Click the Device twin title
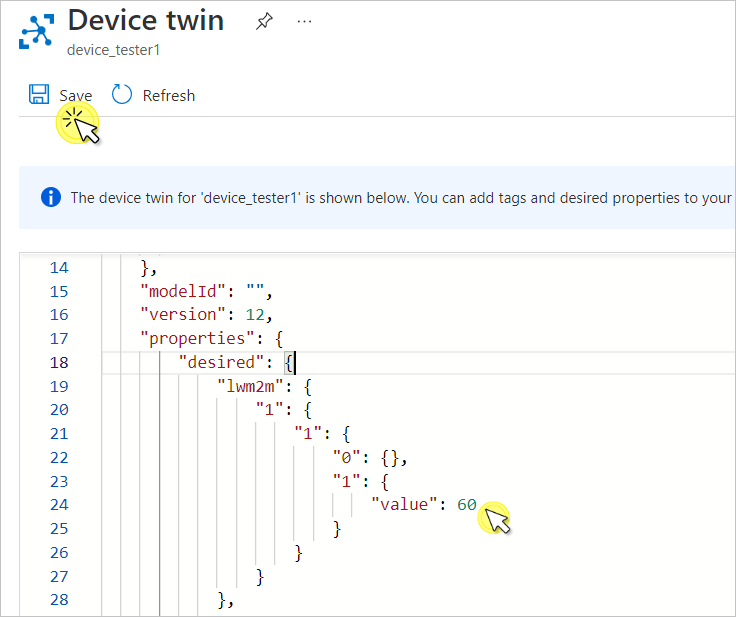 pos(146,21)
